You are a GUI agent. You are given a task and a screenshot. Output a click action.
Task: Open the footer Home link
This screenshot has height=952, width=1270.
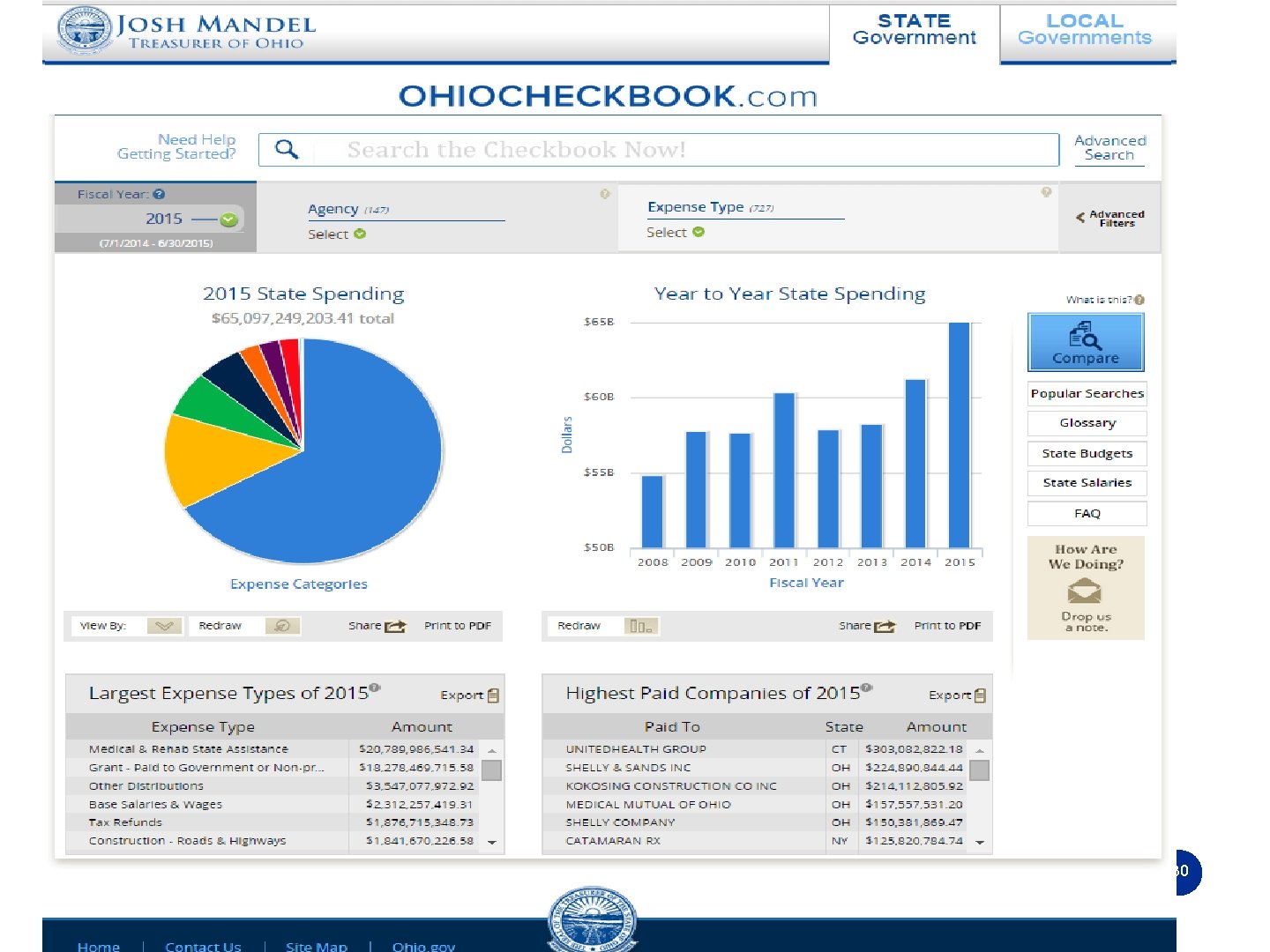point(99,946)
